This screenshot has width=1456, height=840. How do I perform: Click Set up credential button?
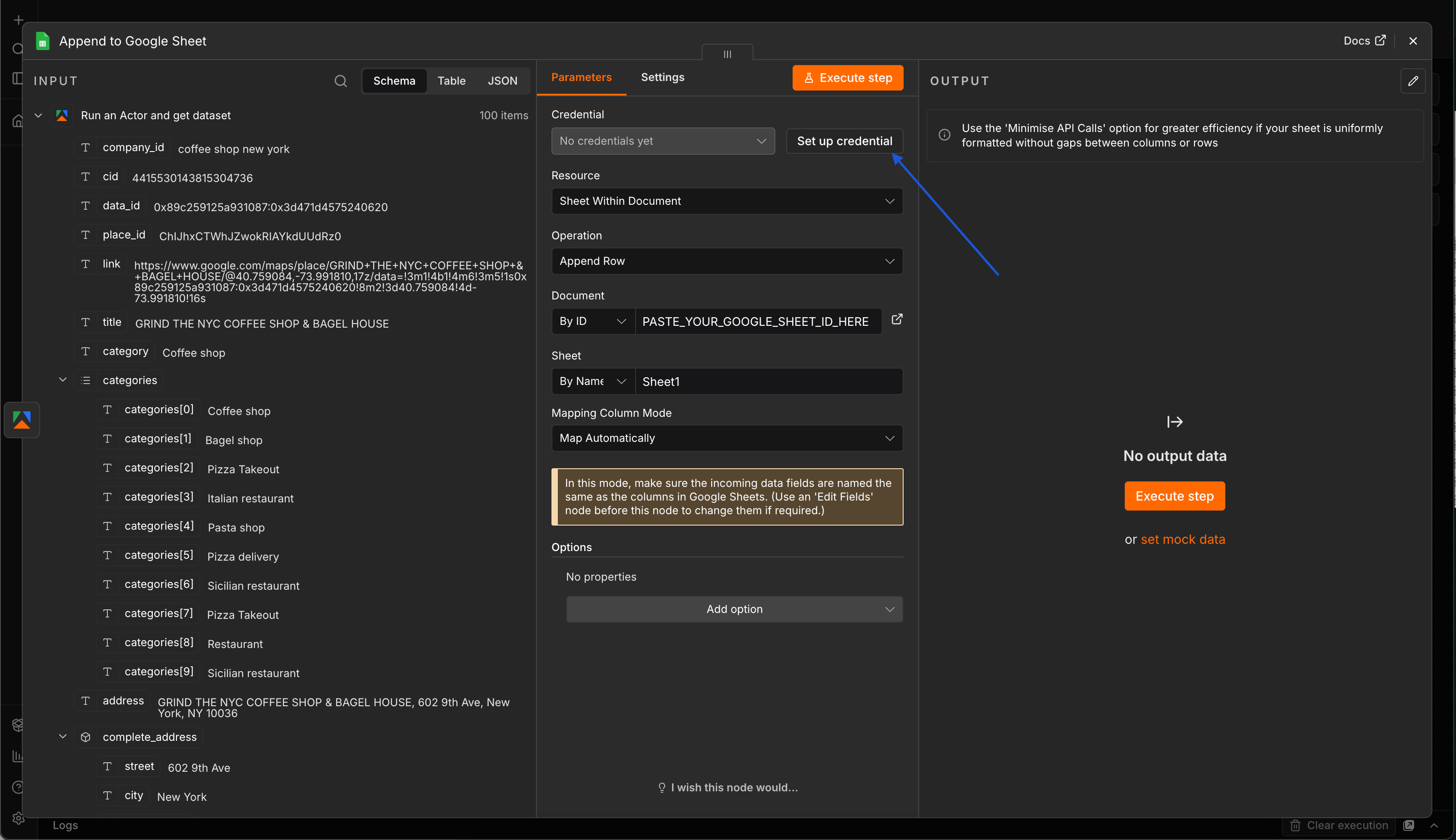point(844,141)
